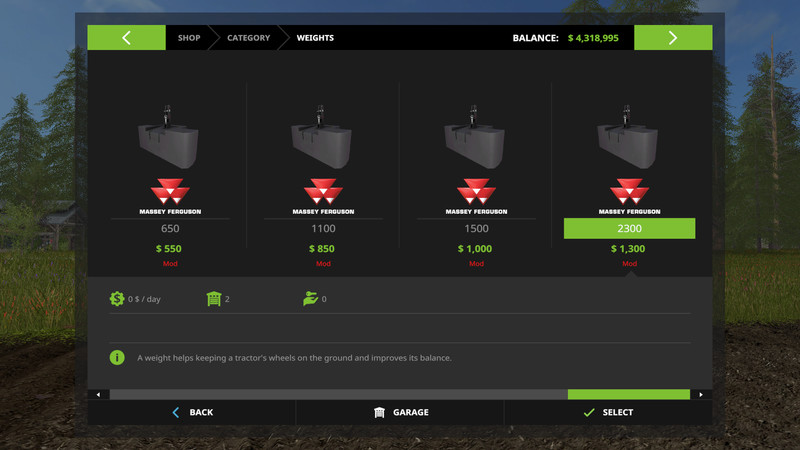Click the green horizontal scrollbar thumb
Viewport: 800px width, 450px height.
pos(629,394)
